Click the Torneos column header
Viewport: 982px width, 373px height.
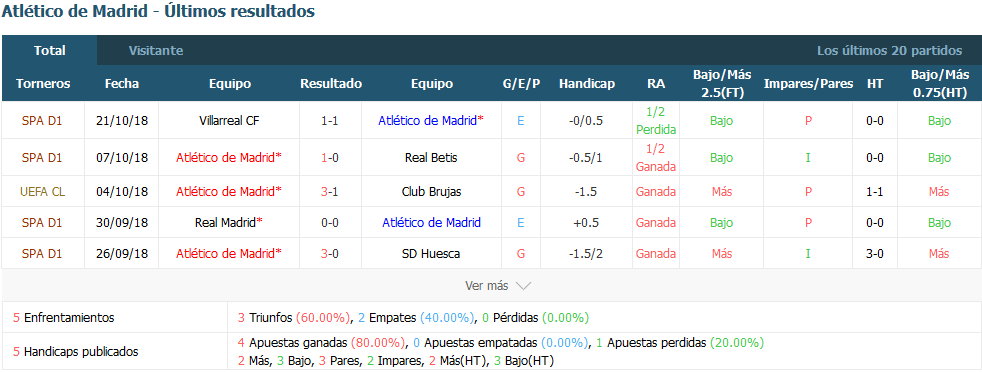point(43,84)
